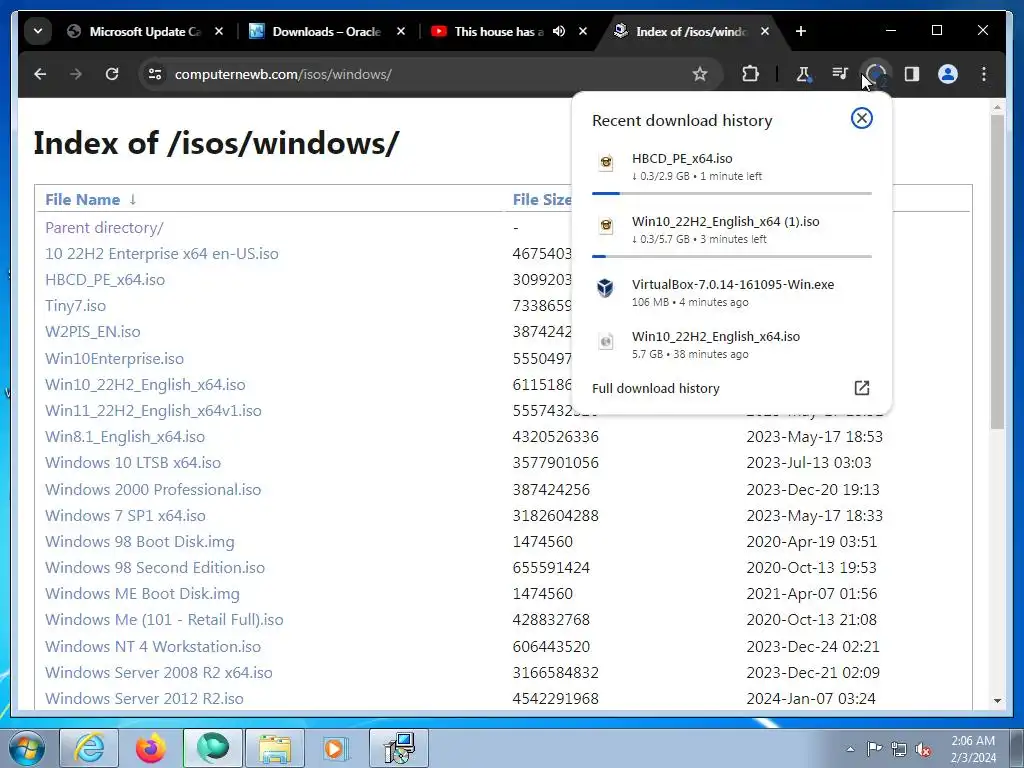Click the browser forward arrow
The image size is (1024, 768).
point(76,74)
